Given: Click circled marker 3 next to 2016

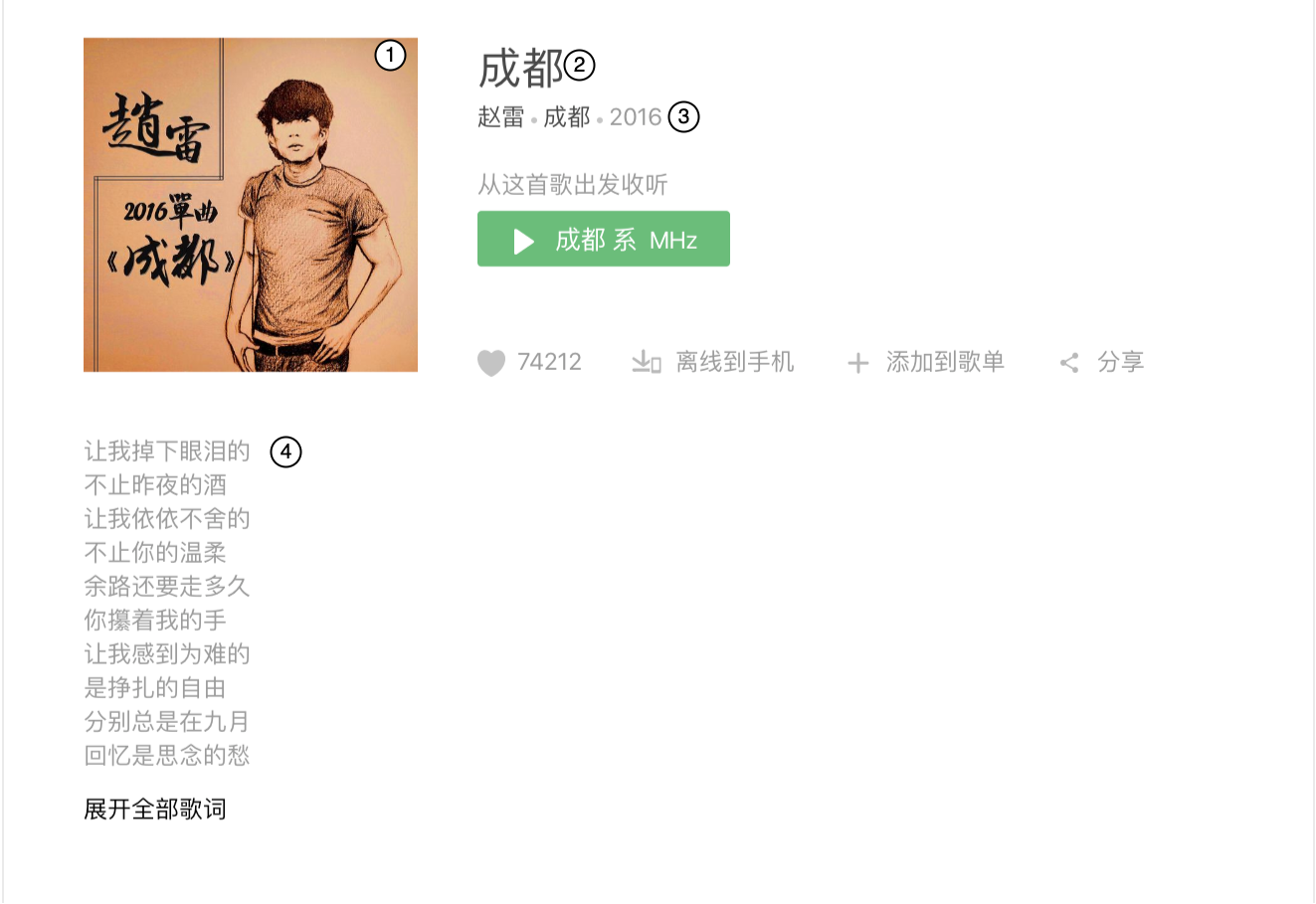Looking at the screenshot, I should click(683, 116).
